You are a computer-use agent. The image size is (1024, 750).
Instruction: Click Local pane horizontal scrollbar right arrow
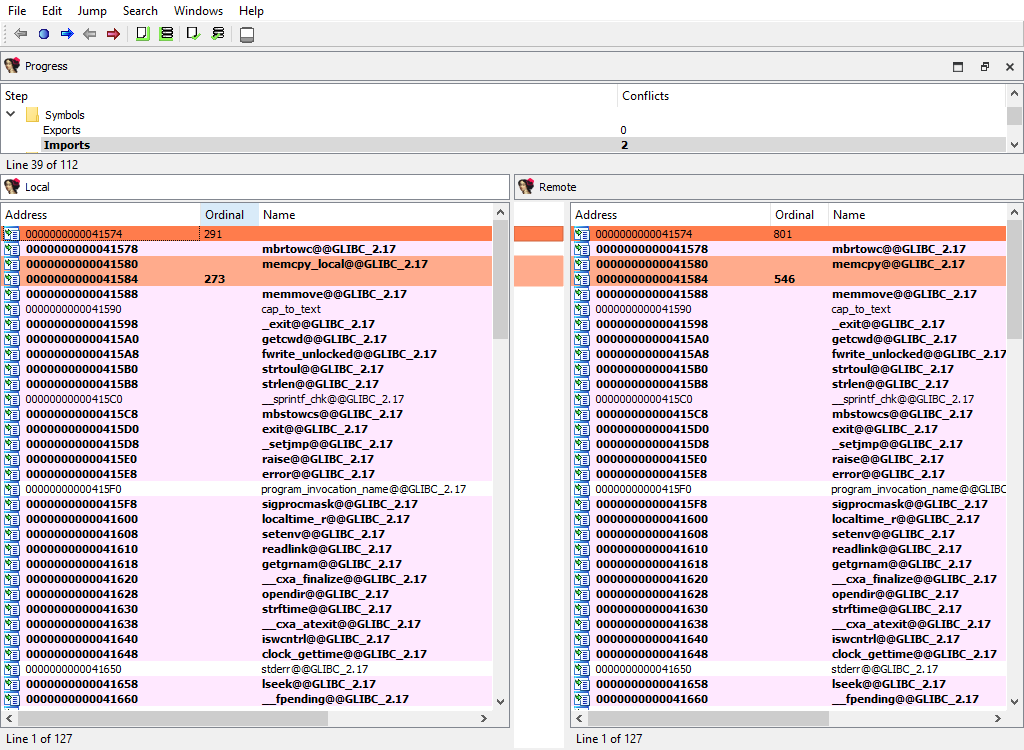point(485,718)
